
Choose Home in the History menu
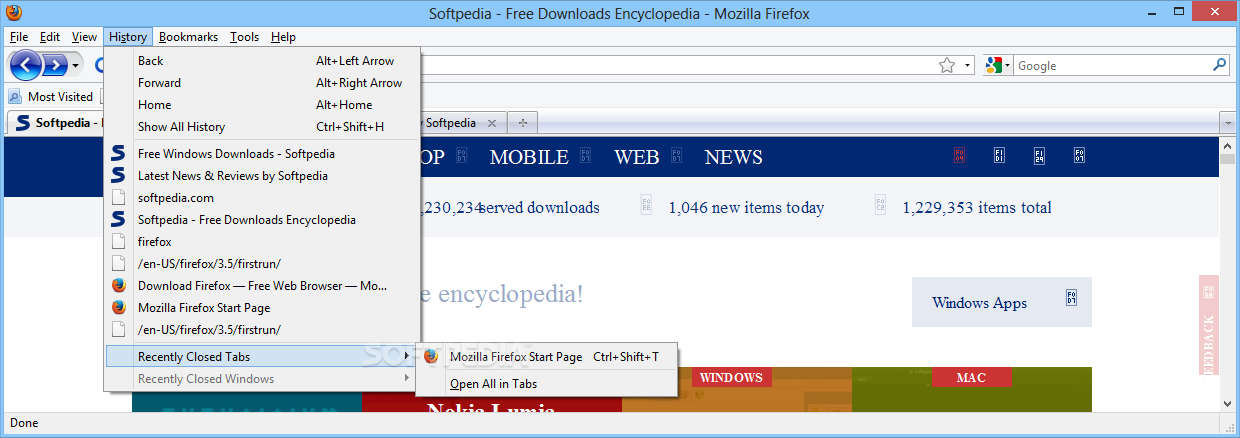point(263,105)
